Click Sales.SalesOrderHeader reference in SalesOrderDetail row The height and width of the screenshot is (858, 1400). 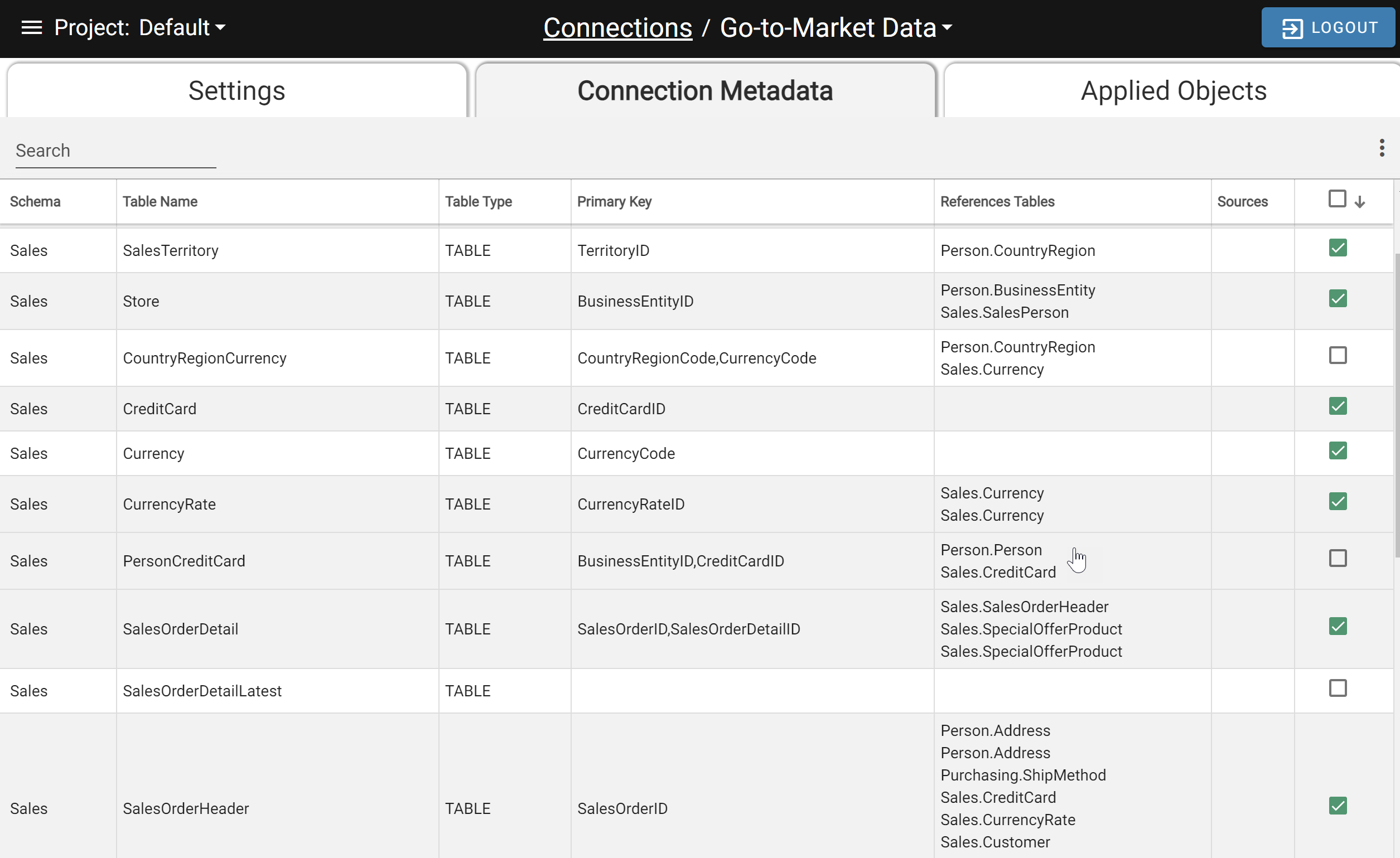tap(1025, 607)
